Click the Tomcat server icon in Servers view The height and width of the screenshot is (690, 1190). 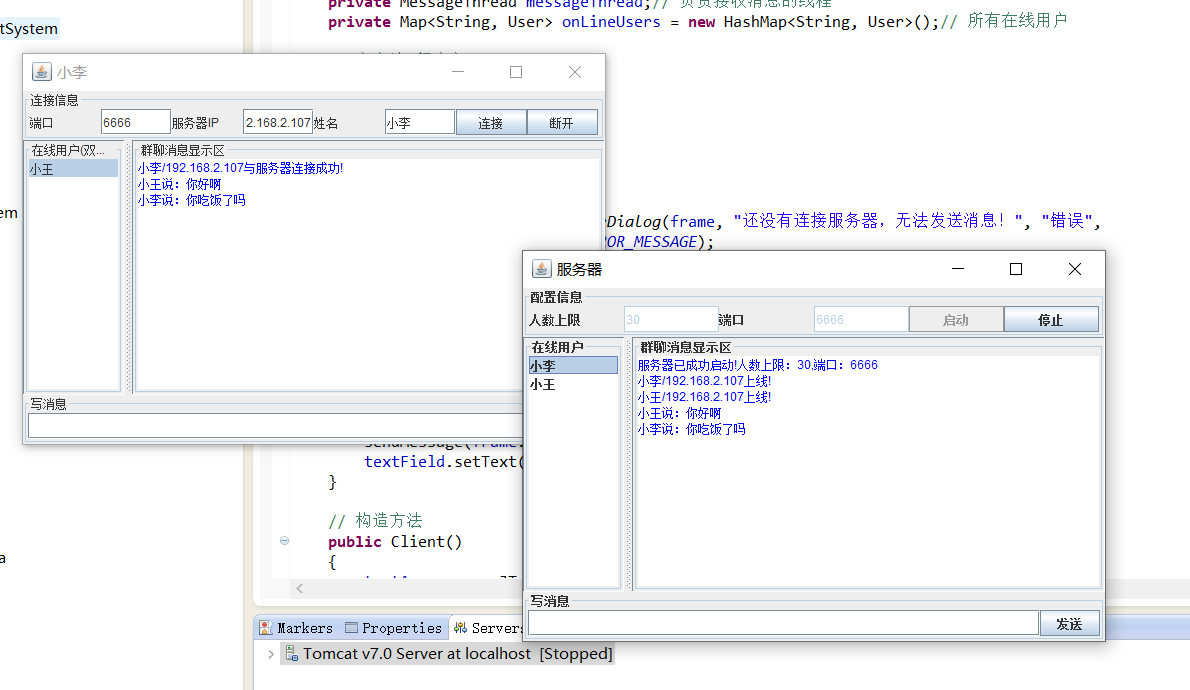point(292,654)
